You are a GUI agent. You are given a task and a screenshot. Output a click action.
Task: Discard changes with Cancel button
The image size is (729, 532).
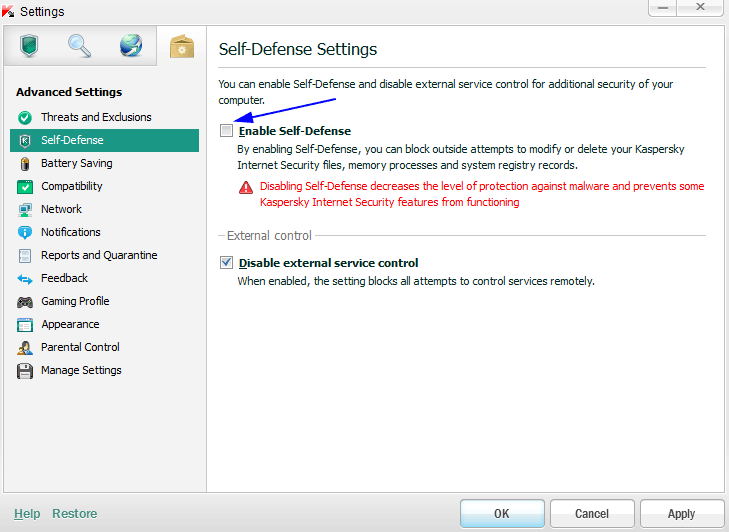pos(592,514)
